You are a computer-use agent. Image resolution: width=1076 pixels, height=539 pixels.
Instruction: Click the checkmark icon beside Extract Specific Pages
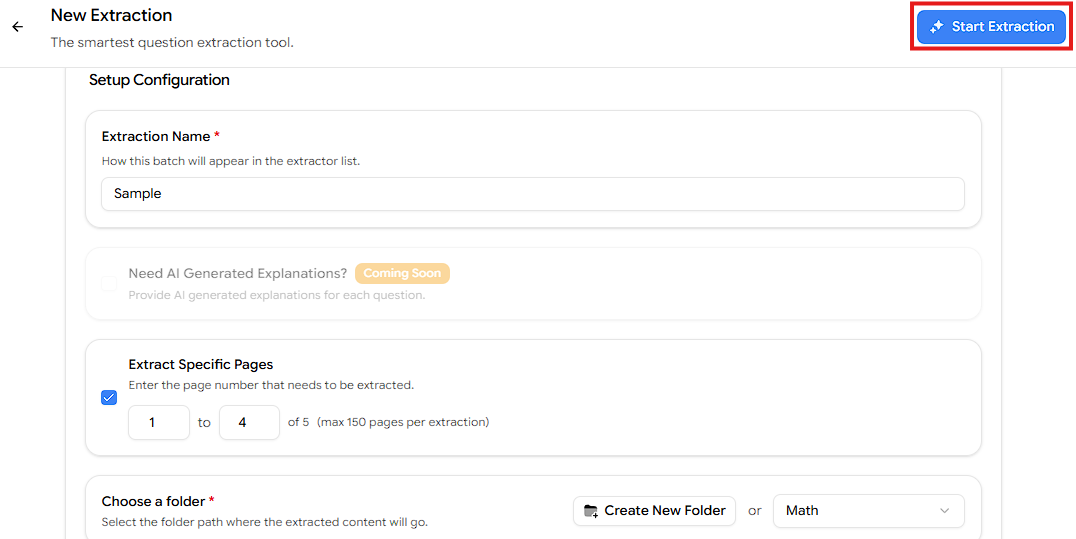109,398
